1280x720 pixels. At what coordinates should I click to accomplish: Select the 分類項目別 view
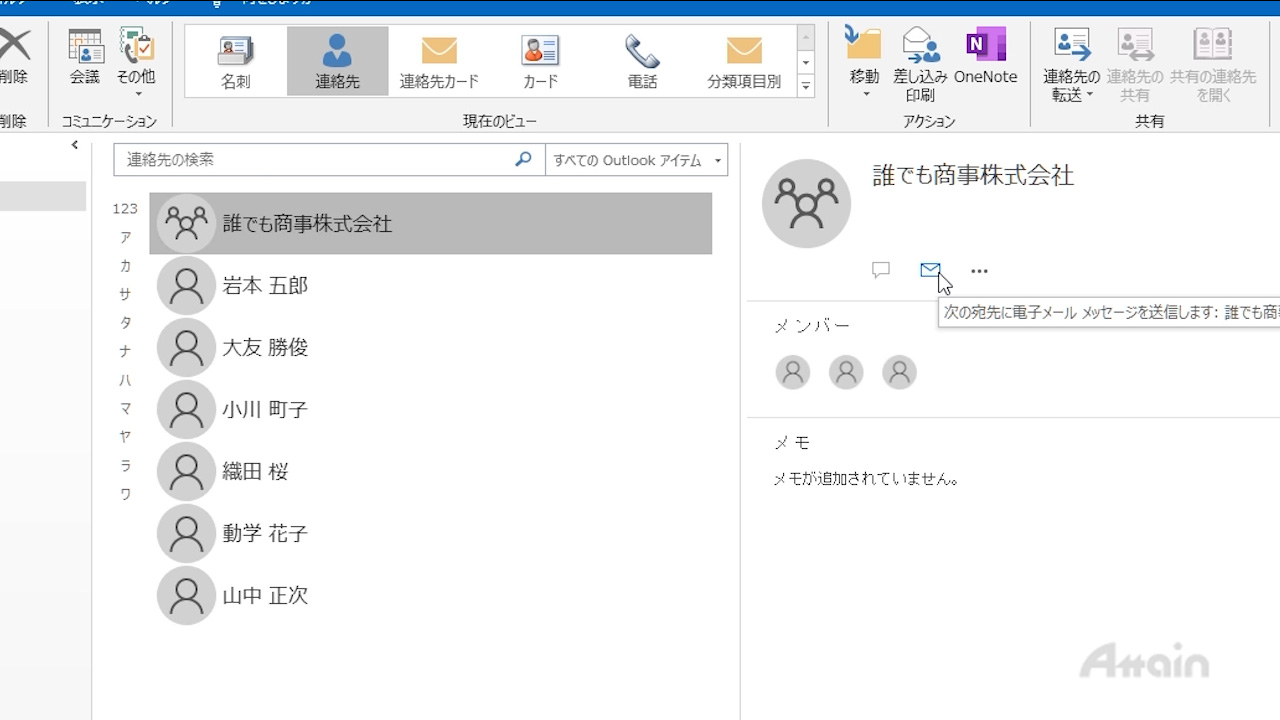743,61
